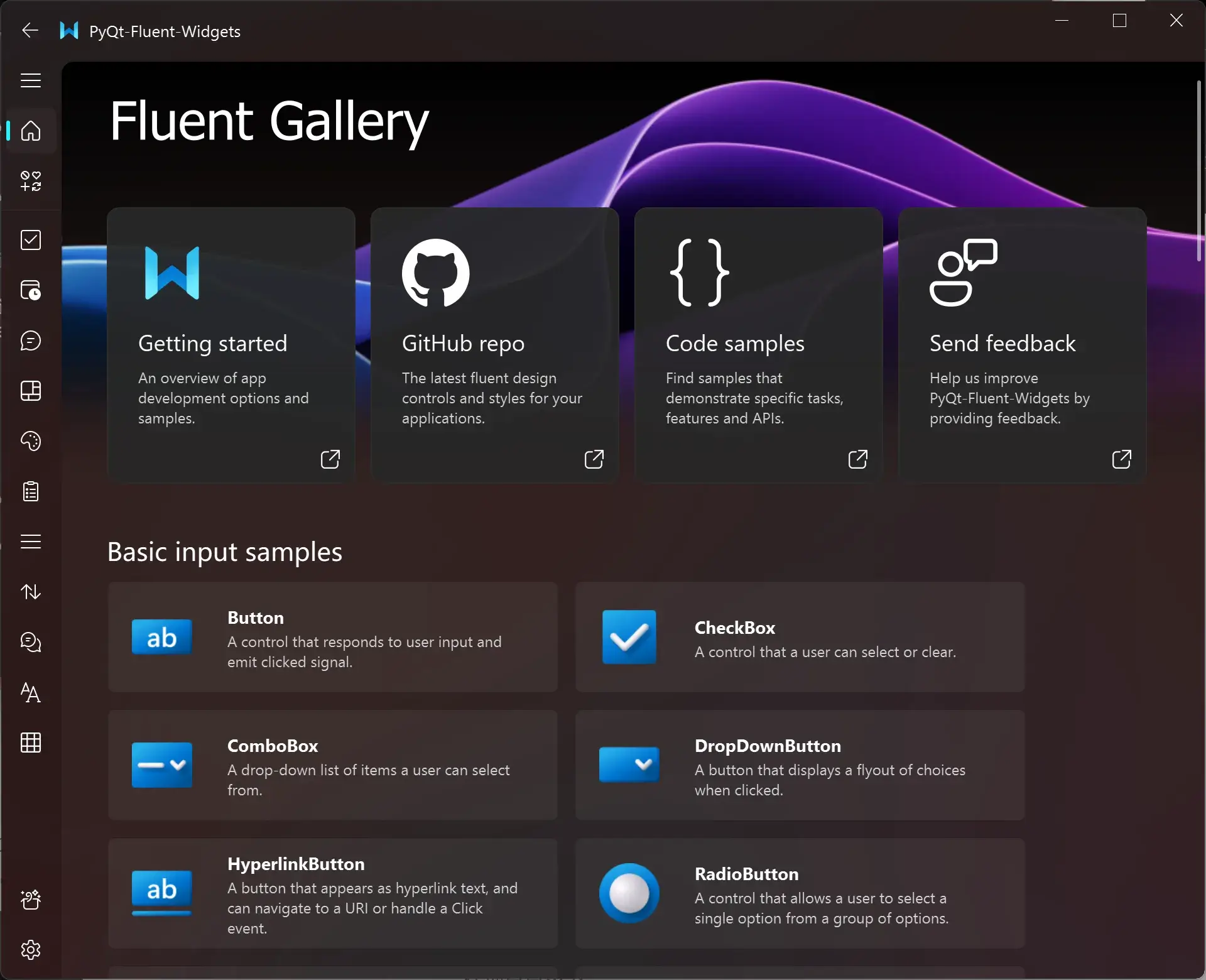Open the Send feedback card
Viewport: 1206px width, 980px height.
click(1022, 346)
